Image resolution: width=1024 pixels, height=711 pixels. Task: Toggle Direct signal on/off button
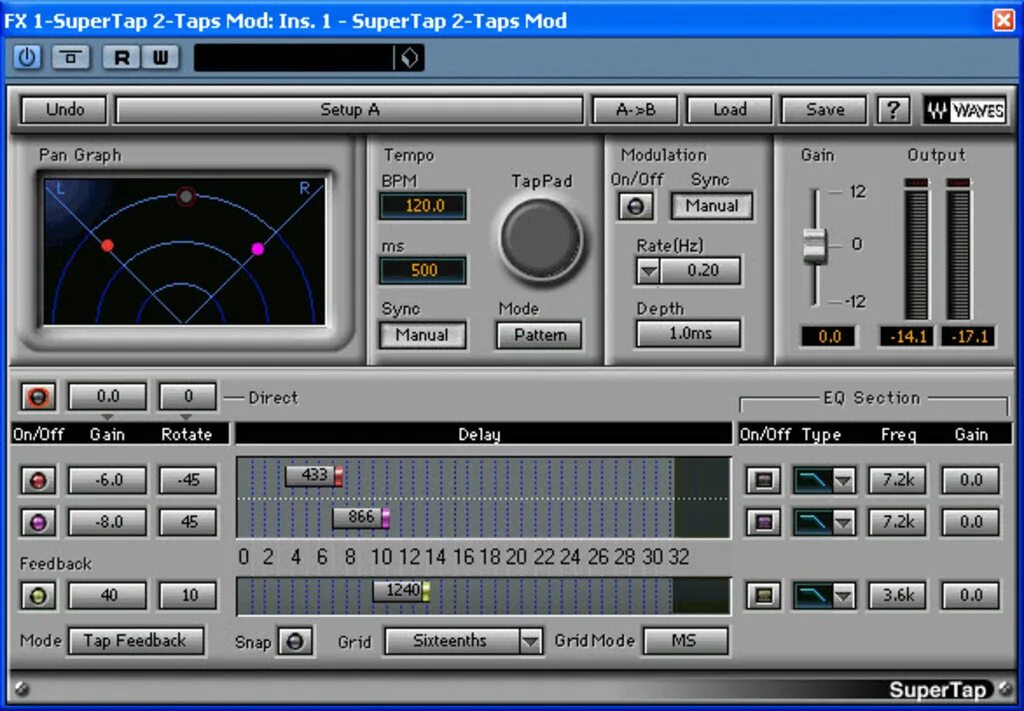coord(38,397)
